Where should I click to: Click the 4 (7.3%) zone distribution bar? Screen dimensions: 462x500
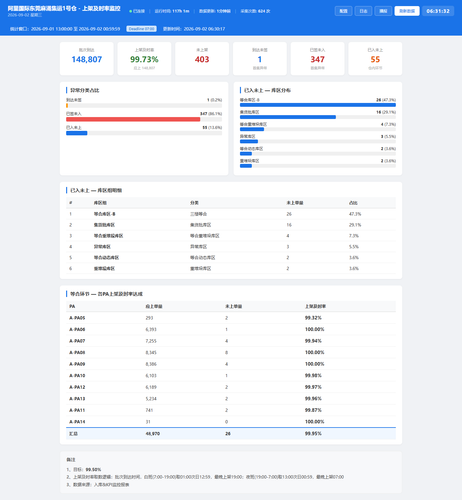(x=252, y=129)
